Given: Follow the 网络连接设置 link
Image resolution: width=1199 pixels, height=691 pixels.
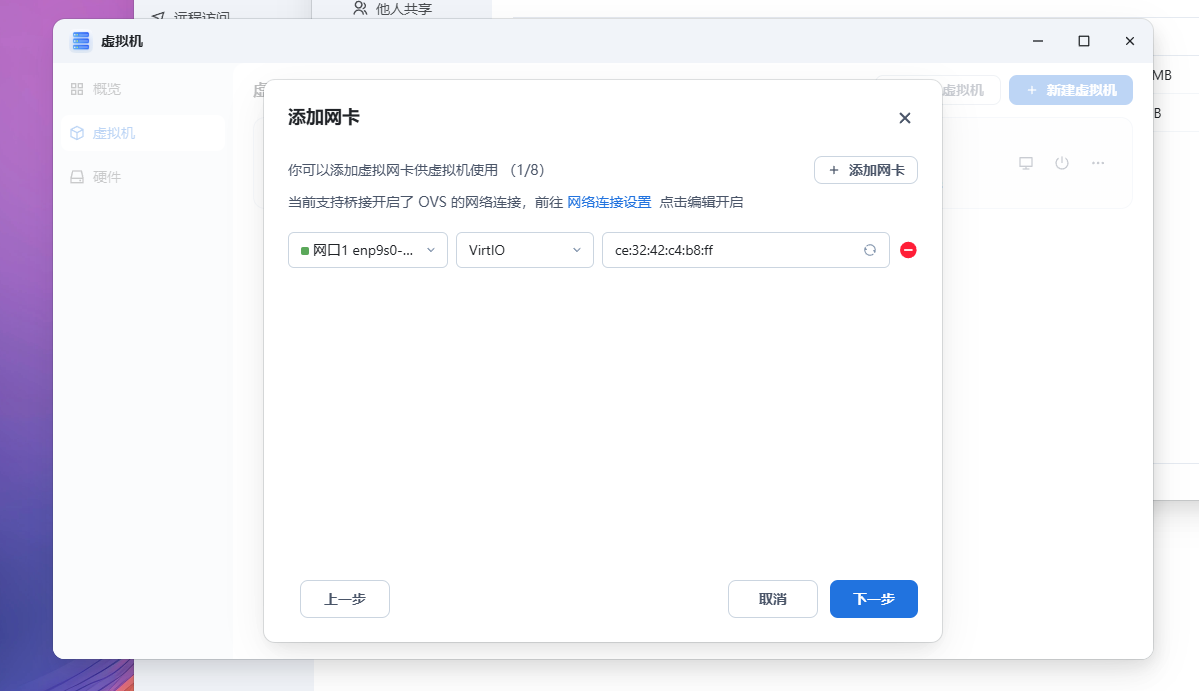Looking at the screenshot, I should (609, 202).
